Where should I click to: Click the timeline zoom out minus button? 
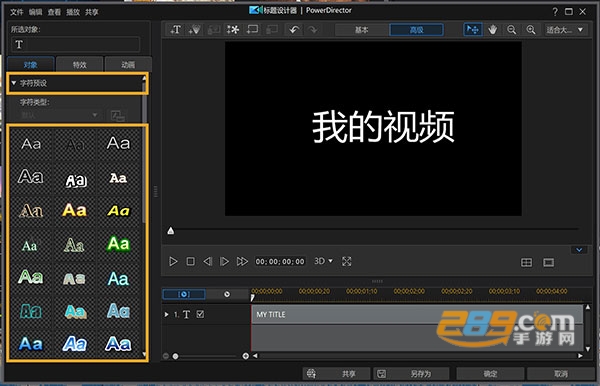click(x=166, y=356)
